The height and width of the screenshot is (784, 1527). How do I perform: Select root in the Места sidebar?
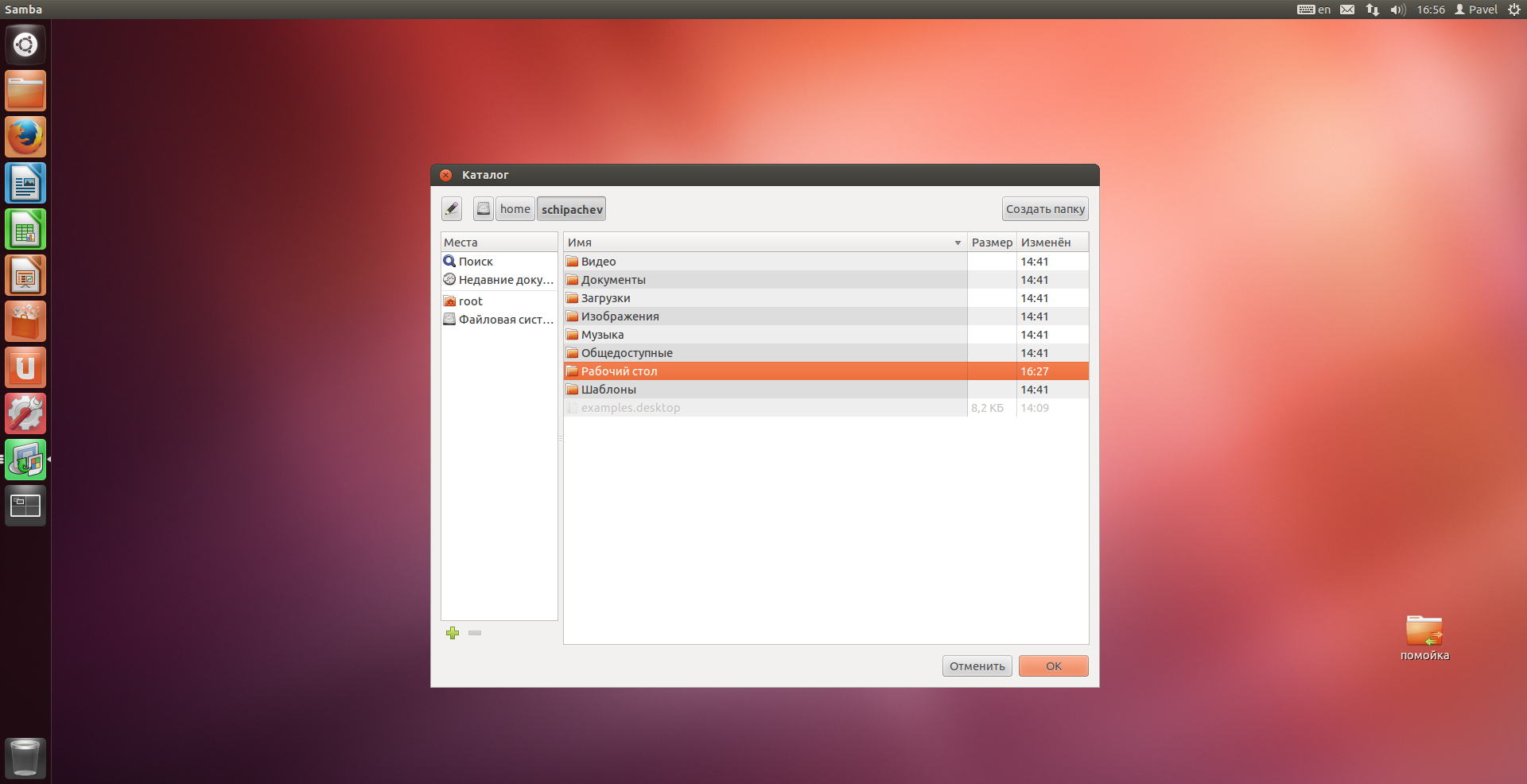pyautogui.click(x=499, y=301)
